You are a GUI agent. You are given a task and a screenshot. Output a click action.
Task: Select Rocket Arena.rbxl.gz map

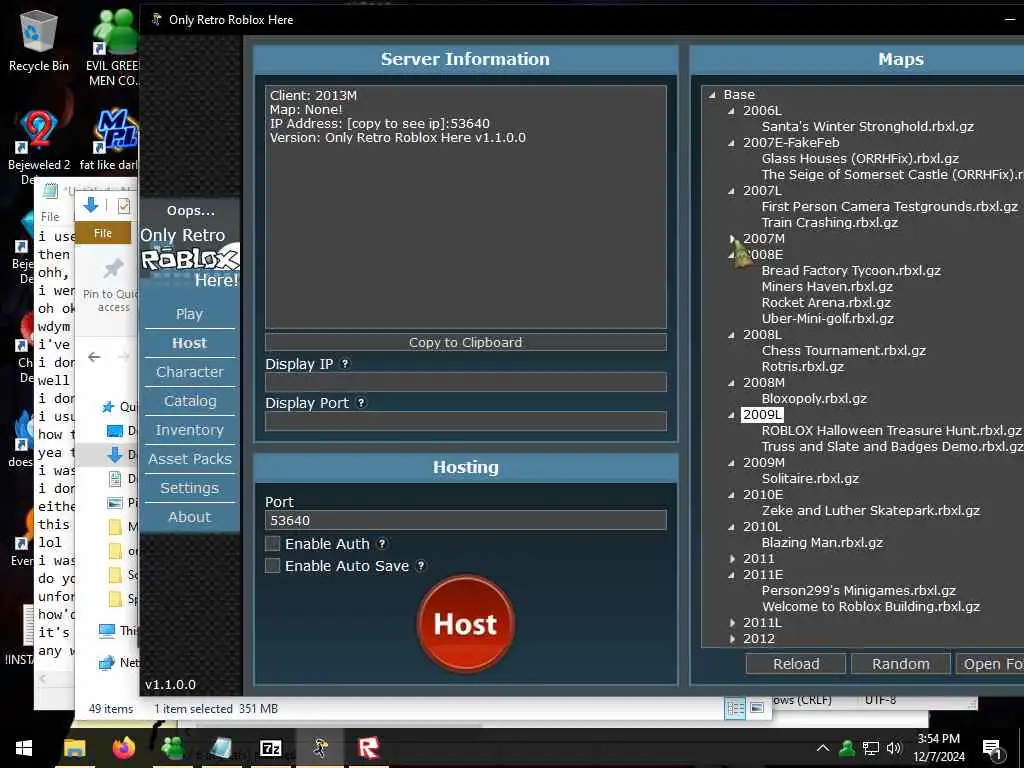(826, 302)
